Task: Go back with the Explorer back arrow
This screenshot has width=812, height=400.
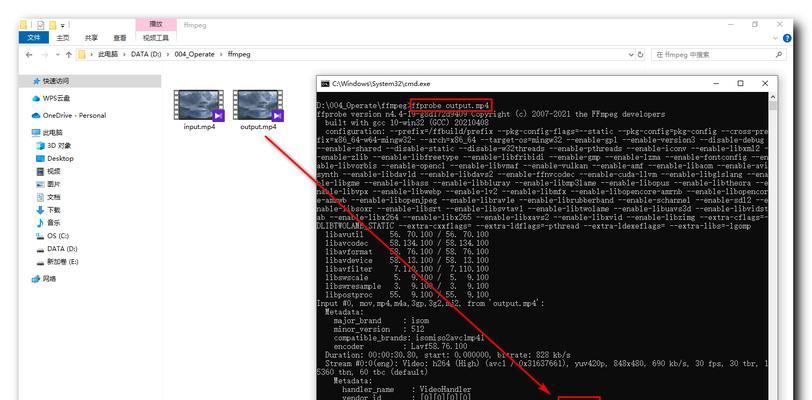Action: [x=28, y=54]
